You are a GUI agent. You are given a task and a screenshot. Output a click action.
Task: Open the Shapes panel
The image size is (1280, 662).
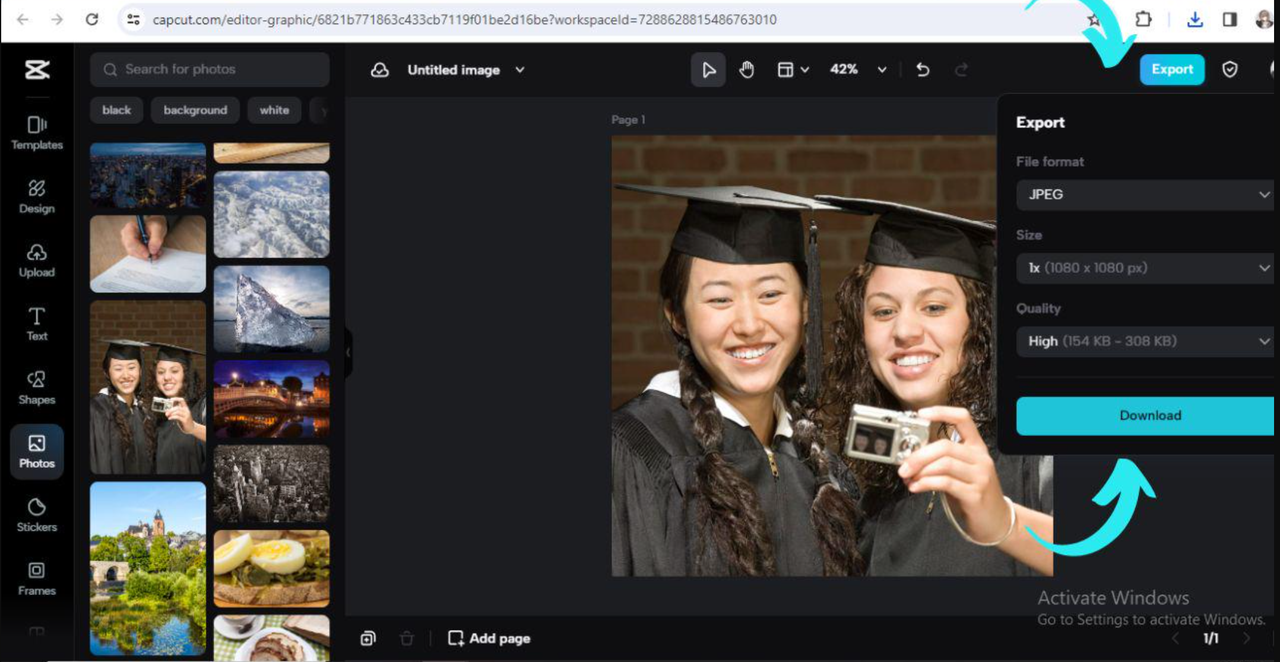(37, 387)
